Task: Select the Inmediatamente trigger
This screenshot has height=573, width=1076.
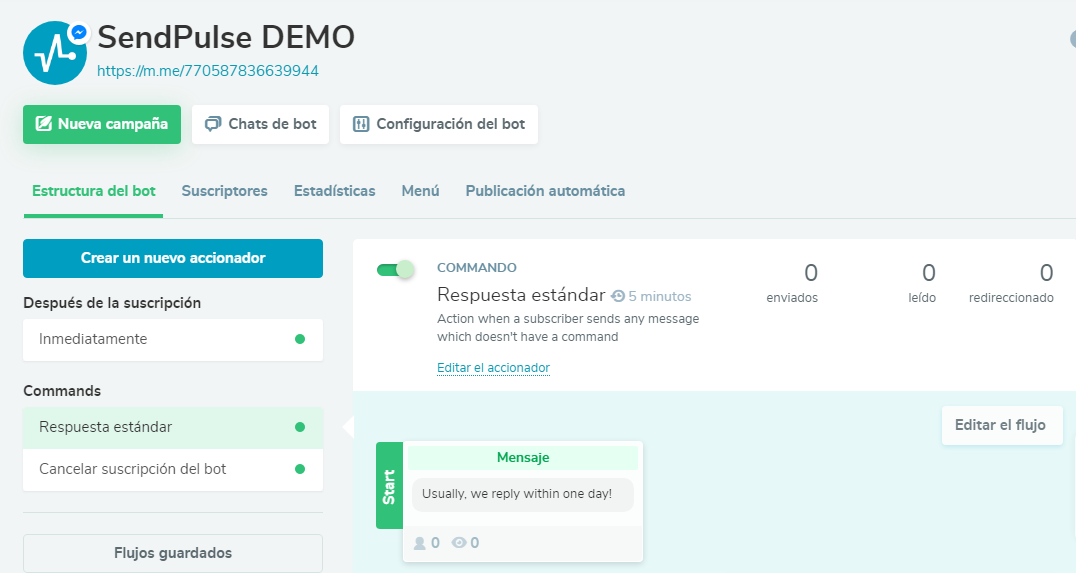Action: click(173, 339)
